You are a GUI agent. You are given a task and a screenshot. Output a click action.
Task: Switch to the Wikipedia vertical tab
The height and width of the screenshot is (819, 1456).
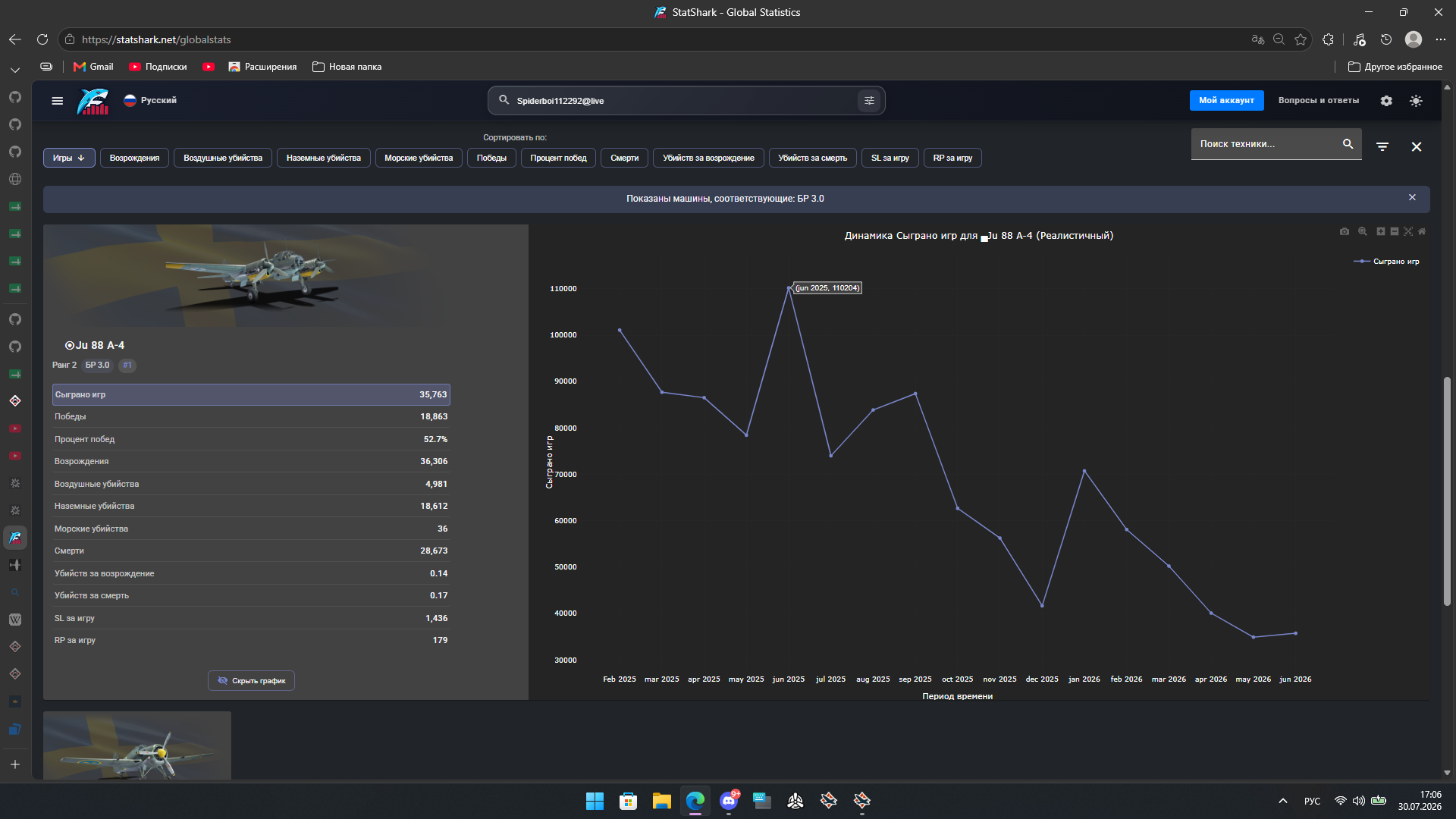(15, 620)
